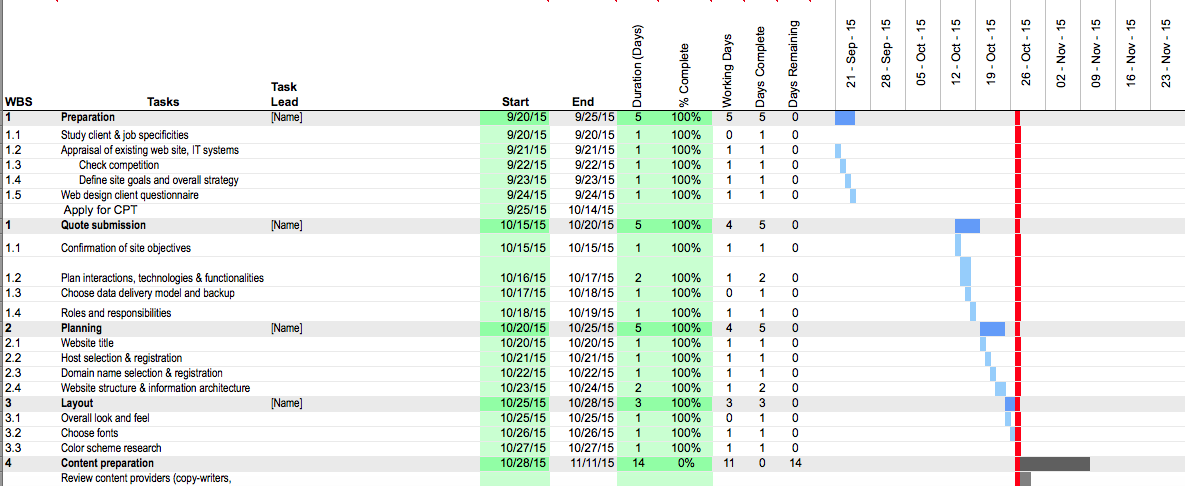Select the gray Content preparation Gantt bar
1185x486 pixels.
coord(1055,464)
